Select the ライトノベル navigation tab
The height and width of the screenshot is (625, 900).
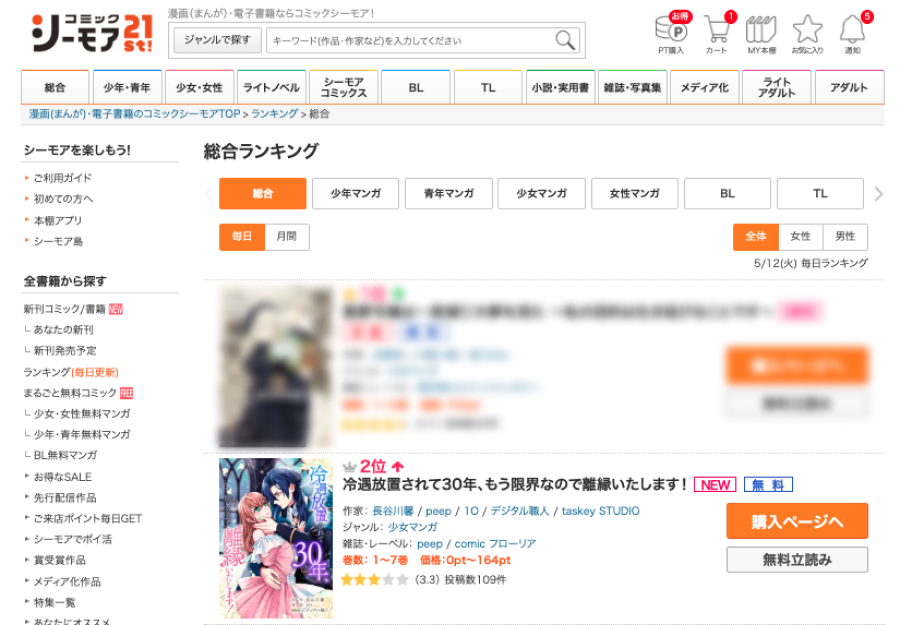[271, 87]
